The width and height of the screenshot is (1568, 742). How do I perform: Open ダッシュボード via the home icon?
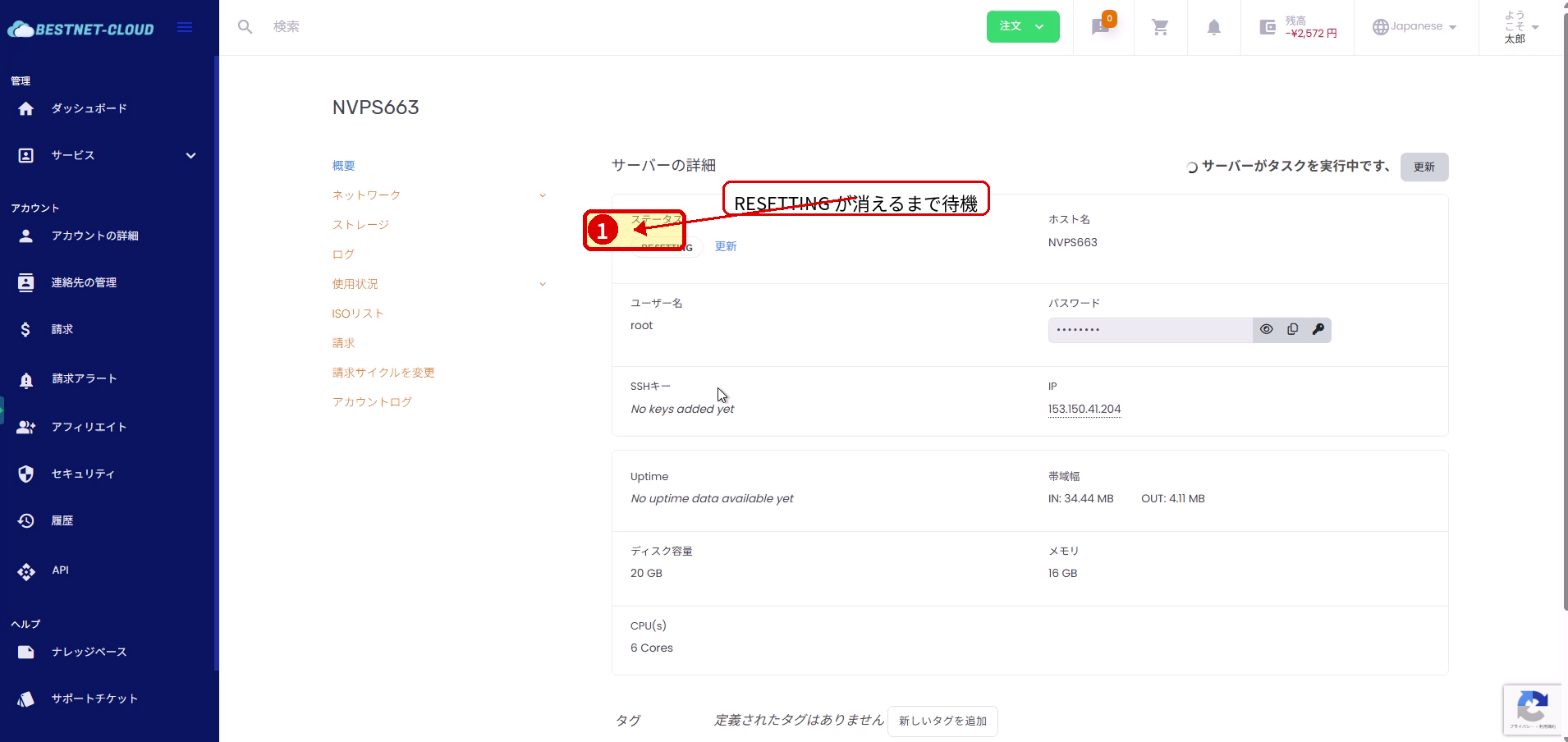pos(25,108)
